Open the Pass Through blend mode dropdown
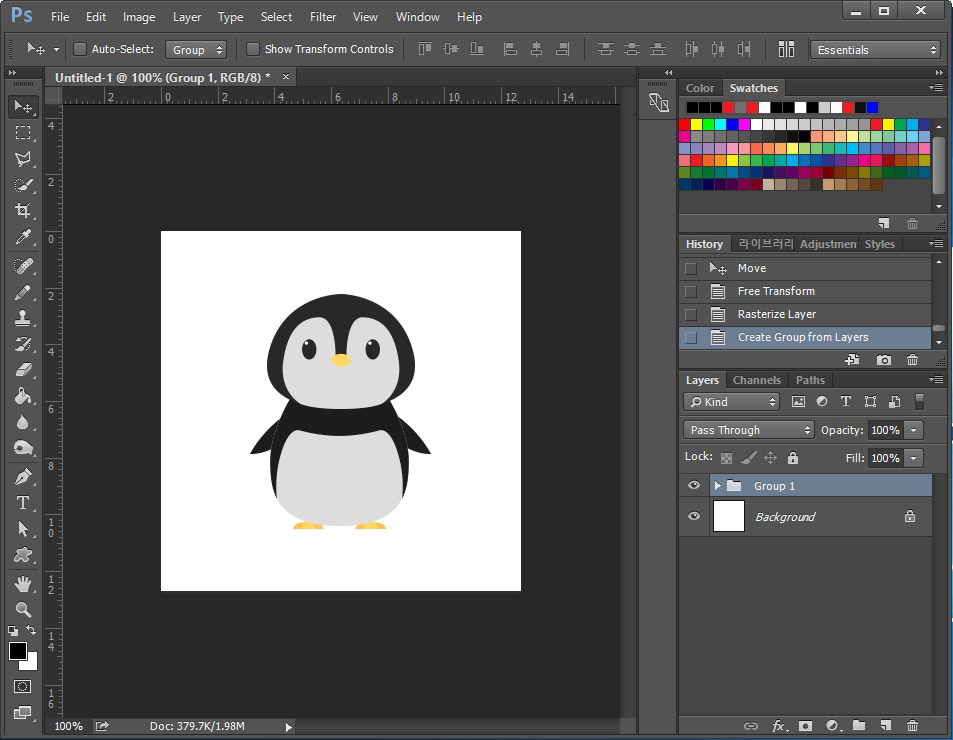The width and height of the screenshot is (953, 740). pos(748,430)
